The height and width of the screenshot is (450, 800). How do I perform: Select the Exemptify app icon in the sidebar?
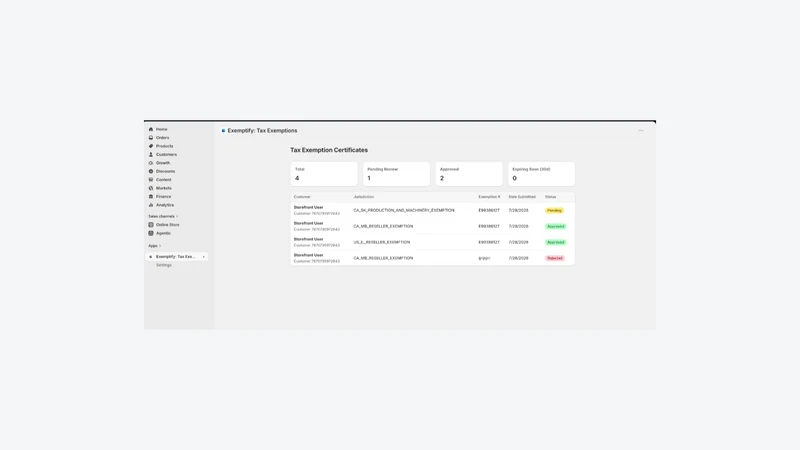coord(151,257)
